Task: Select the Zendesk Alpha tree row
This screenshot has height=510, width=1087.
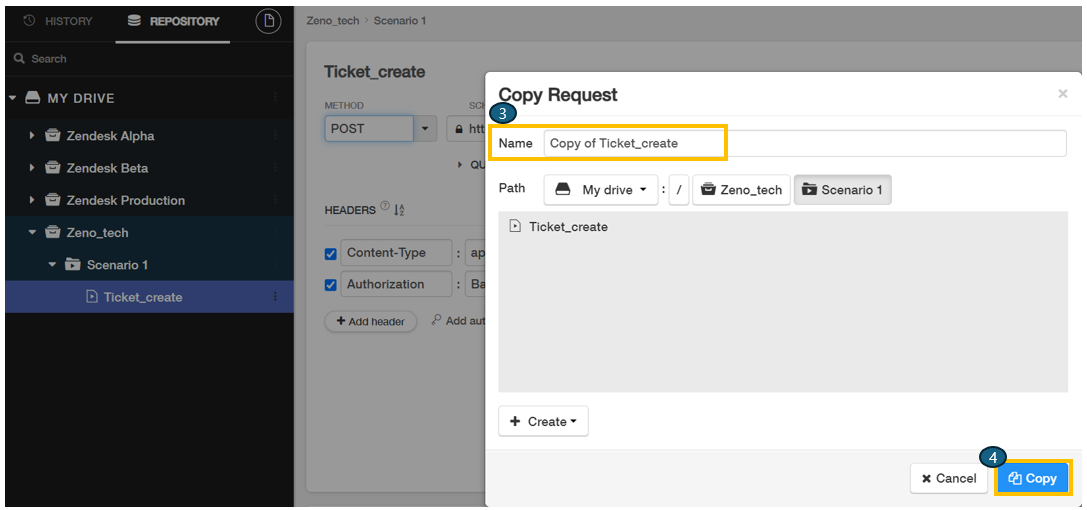Action: 149,136
